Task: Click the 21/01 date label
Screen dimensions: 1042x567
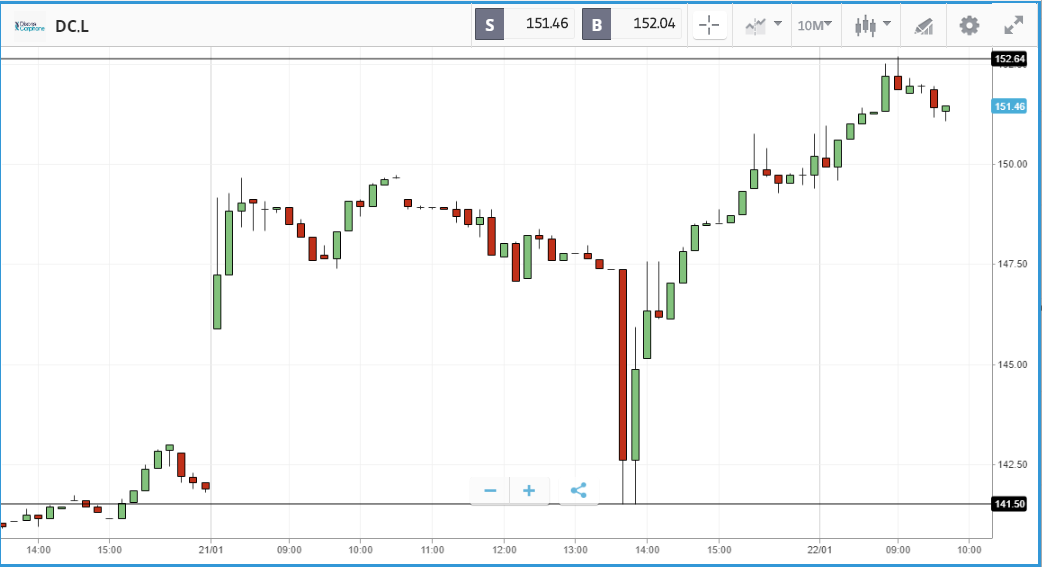Action: pos(211,550)
